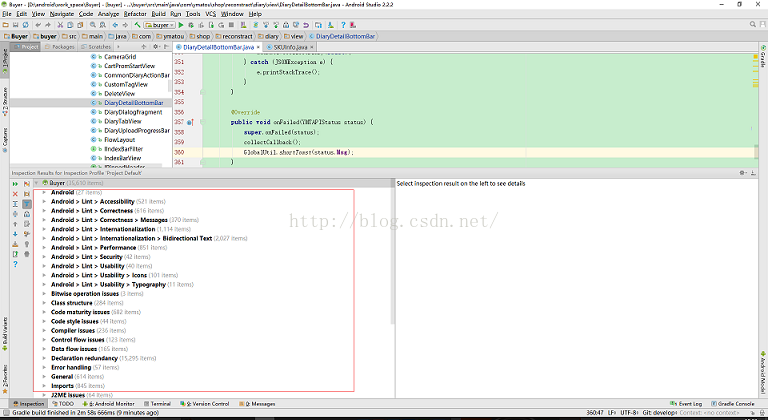The width and height of the screenshot is (768, 420).
Task: Switch to the SKUInfo.java editor tab
Action: pyautogui.click(x=290, y=47)
